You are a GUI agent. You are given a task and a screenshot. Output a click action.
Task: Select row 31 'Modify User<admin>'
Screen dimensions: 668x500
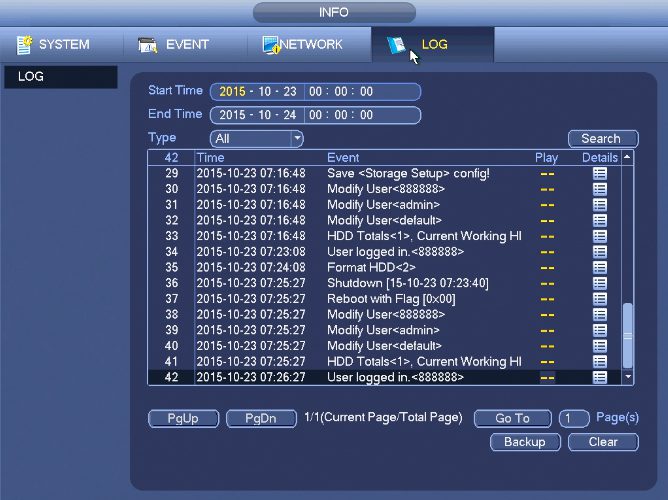(384, 205)
